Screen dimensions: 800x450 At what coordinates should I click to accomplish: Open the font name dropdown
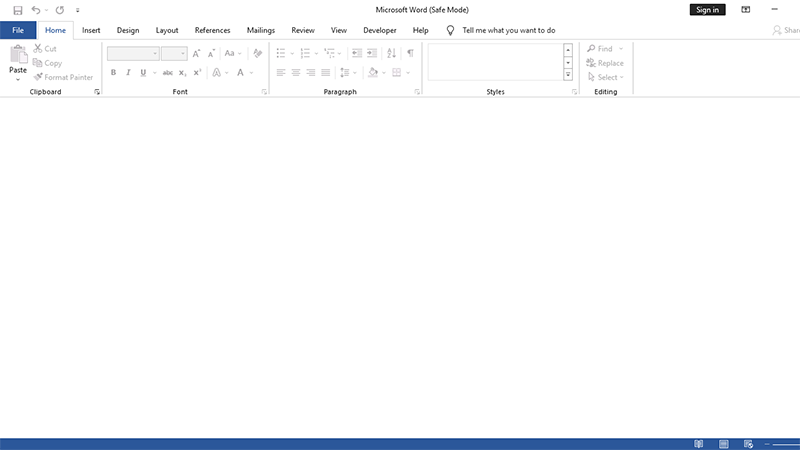[x=155, y=53]
